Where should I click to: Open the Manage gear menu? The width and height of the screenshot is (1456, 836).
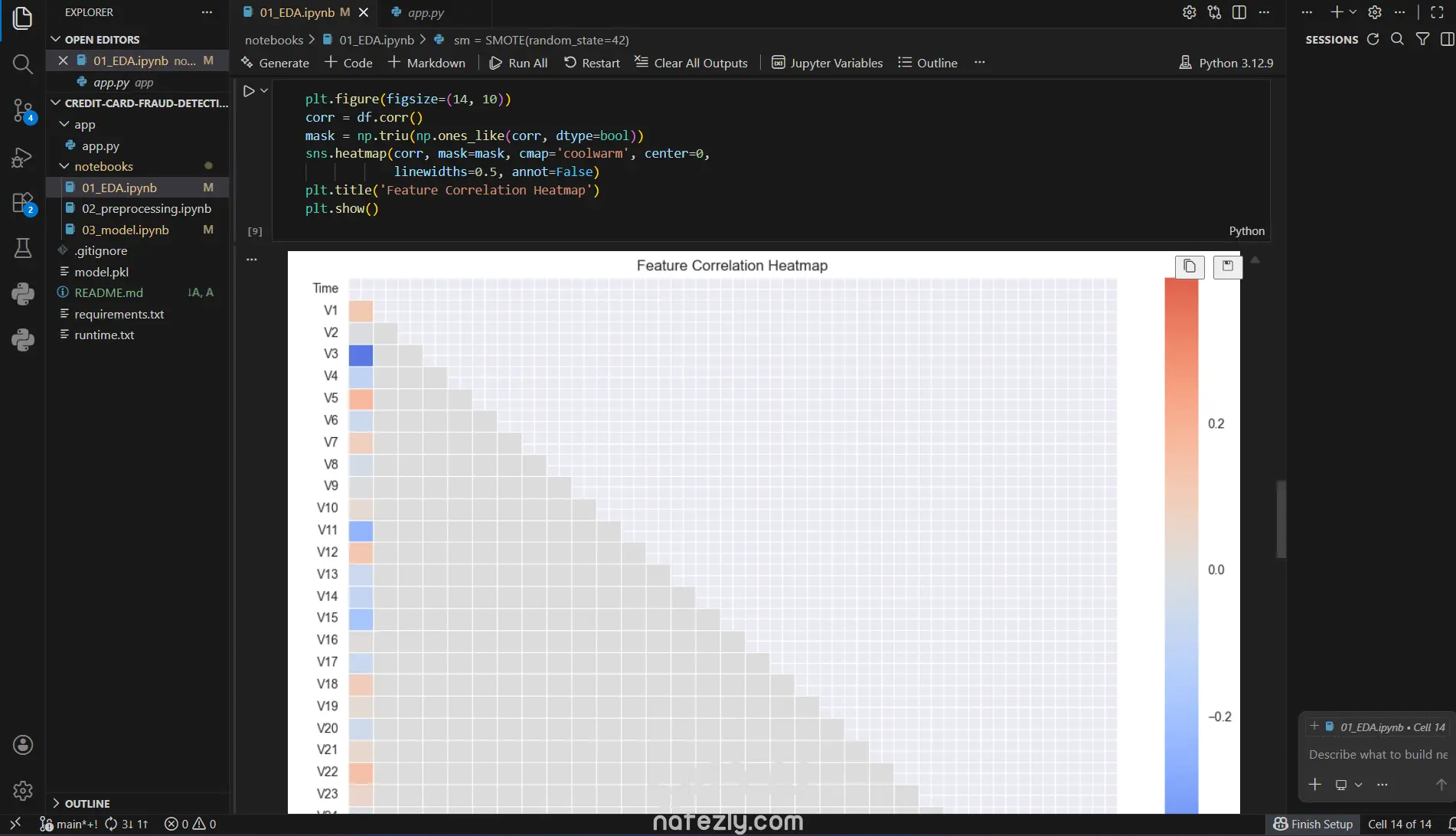23,790
